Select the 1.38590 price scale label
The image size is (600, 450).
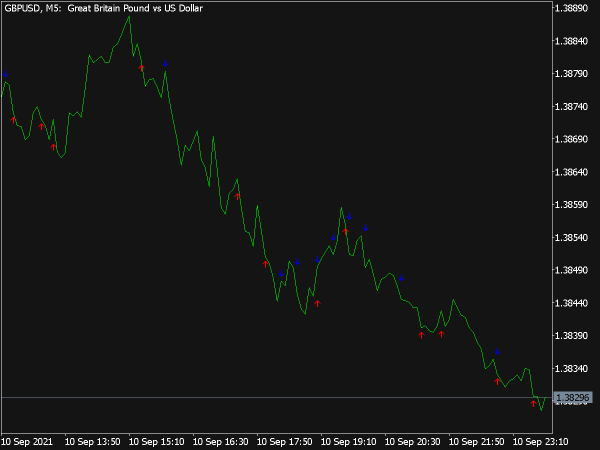coord(571,205)
